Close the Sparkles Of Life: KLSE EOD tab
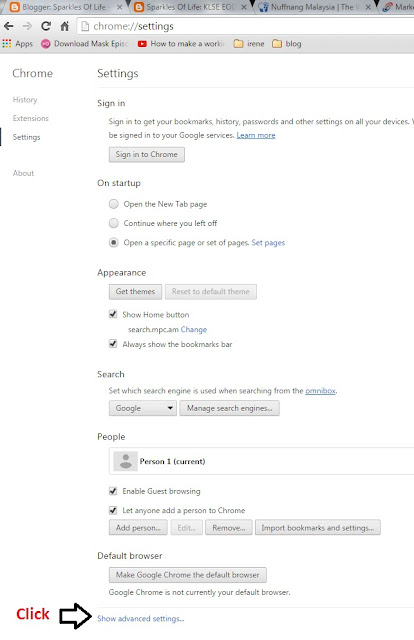 pyautogui.click(x=244, y=7)
